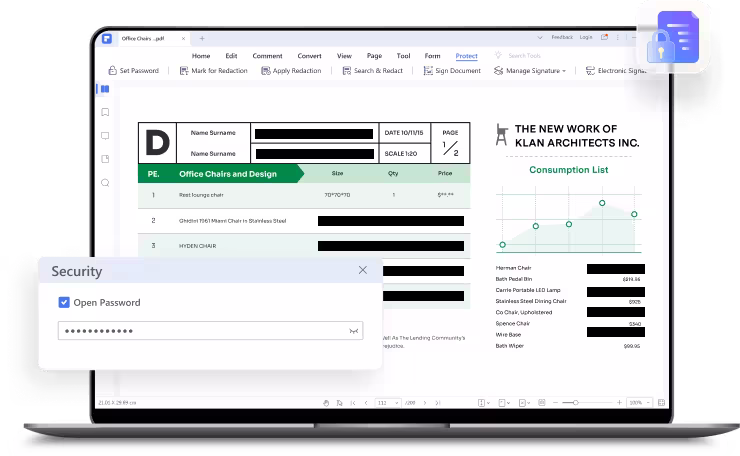This screenshot has width=740, height=456.
Task: Open the three-dot more options menu
Action: coord(618,37)
